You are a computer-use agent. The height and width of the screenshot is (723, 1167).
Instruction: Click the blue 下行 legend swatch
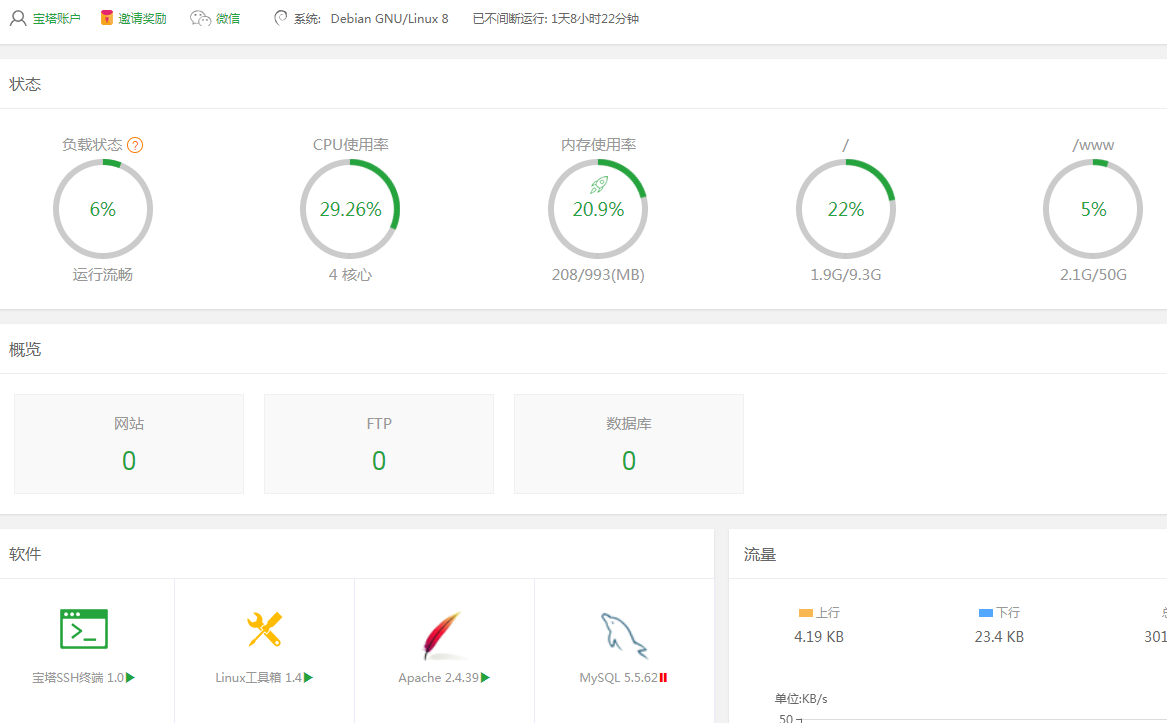(x=985, y=613)
